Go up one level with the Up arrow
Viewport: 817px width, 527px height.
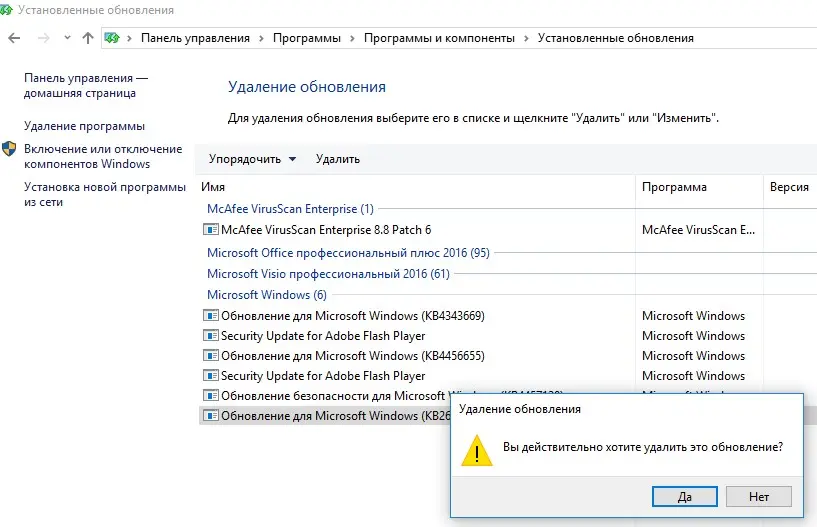88,38
